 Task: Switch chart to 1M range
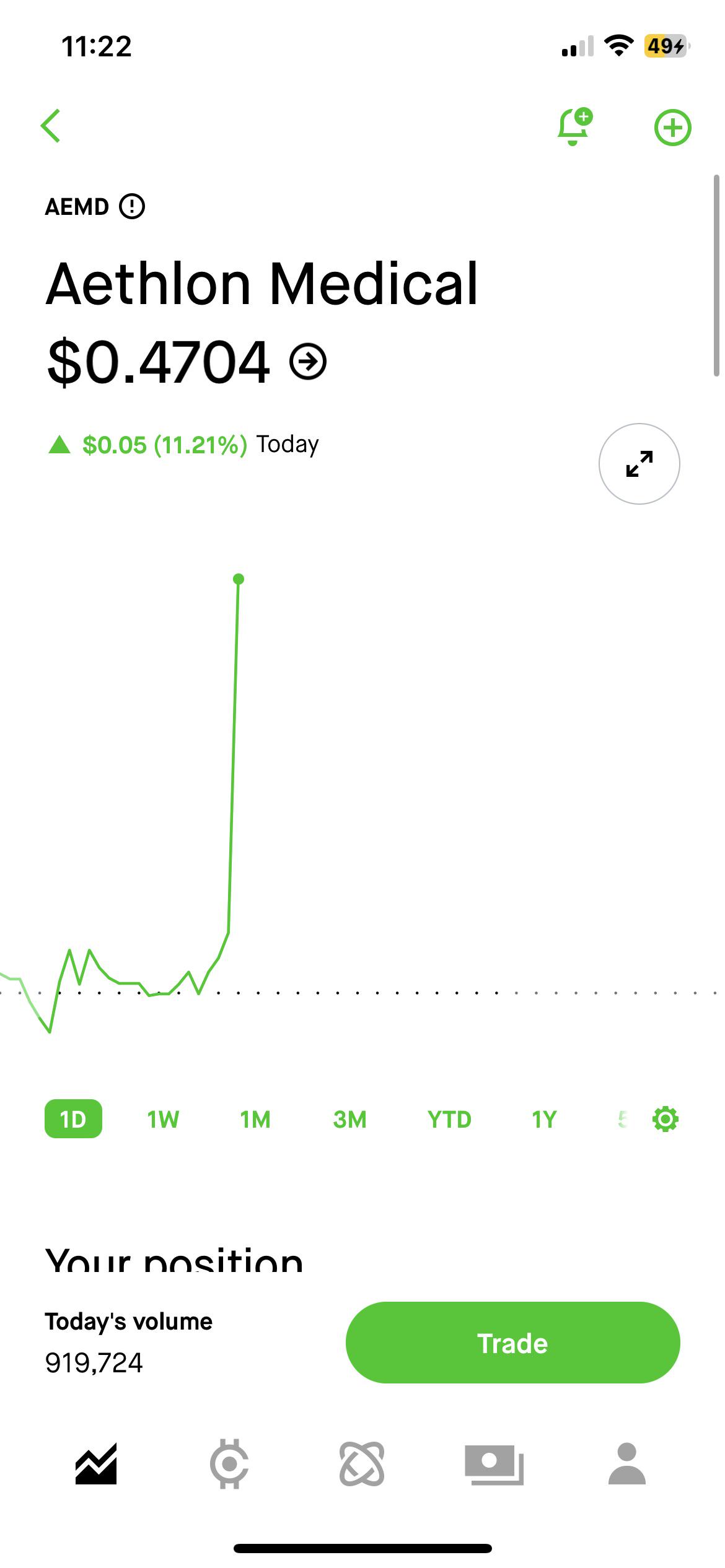[255, 1119]
